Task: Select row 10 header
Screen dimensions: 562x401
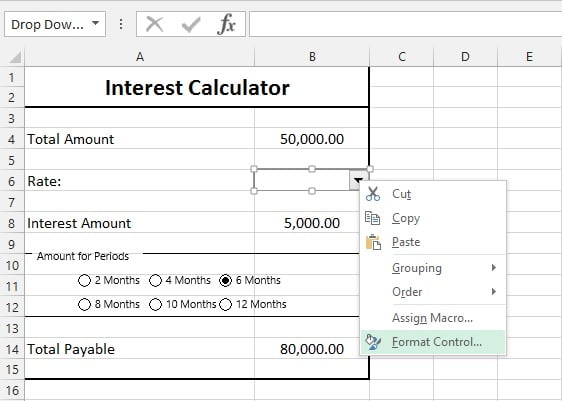Action: tap(12, 265)
